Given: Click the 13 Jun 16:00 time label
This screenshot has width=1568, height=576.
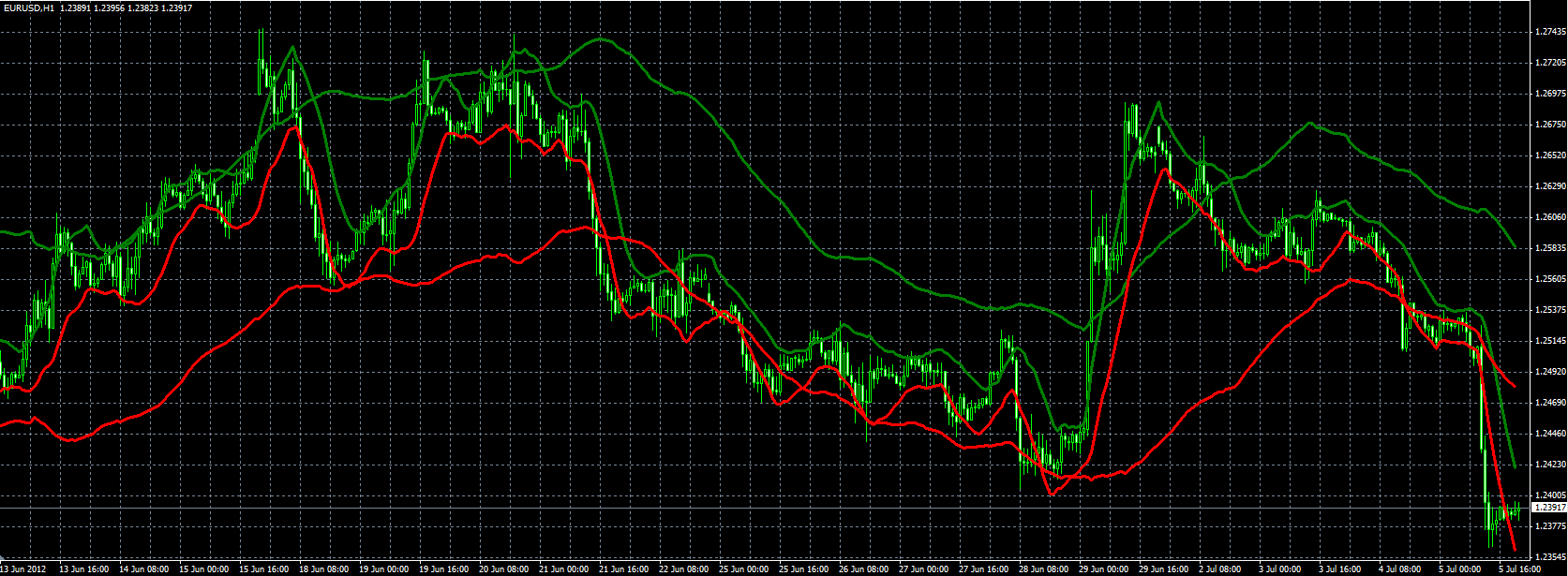Looking at the screenshot, I should (83, 569).
